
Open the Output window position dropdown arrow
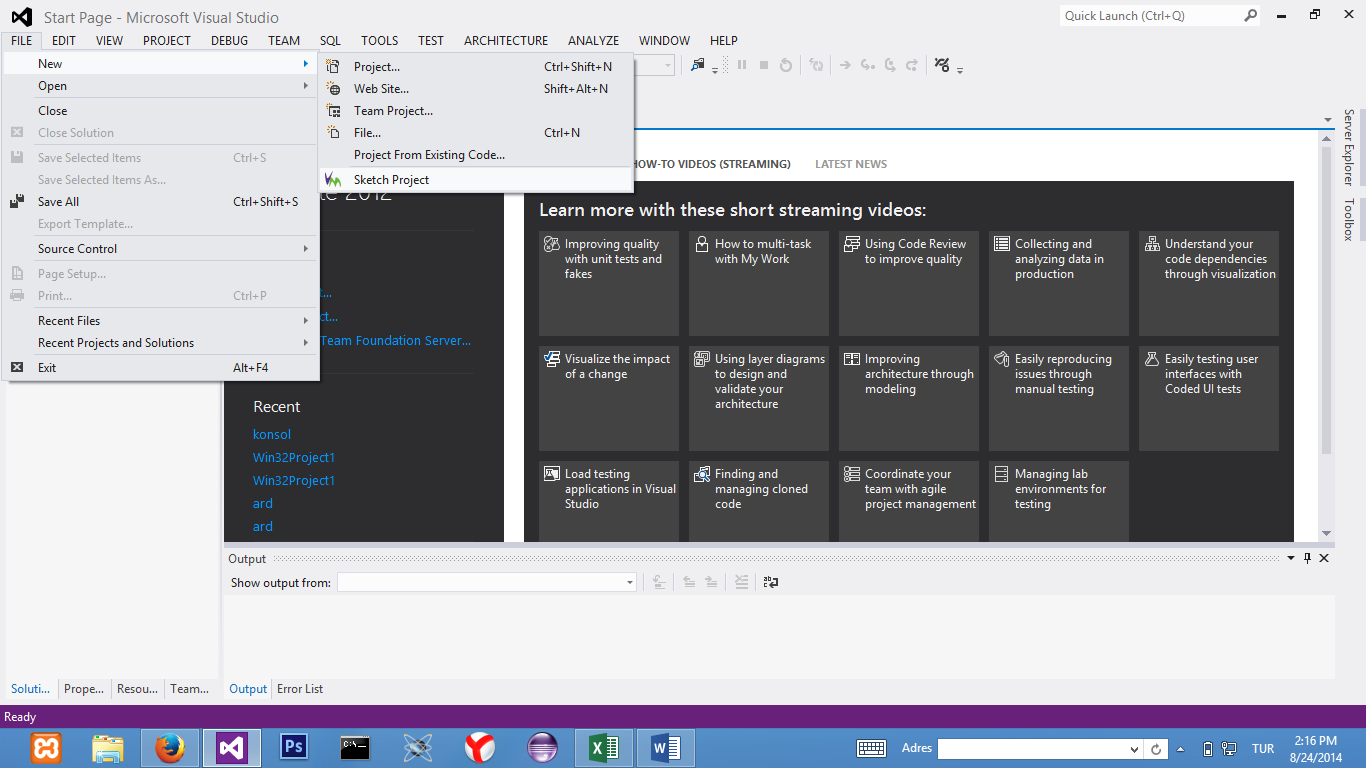[1291, 558]
